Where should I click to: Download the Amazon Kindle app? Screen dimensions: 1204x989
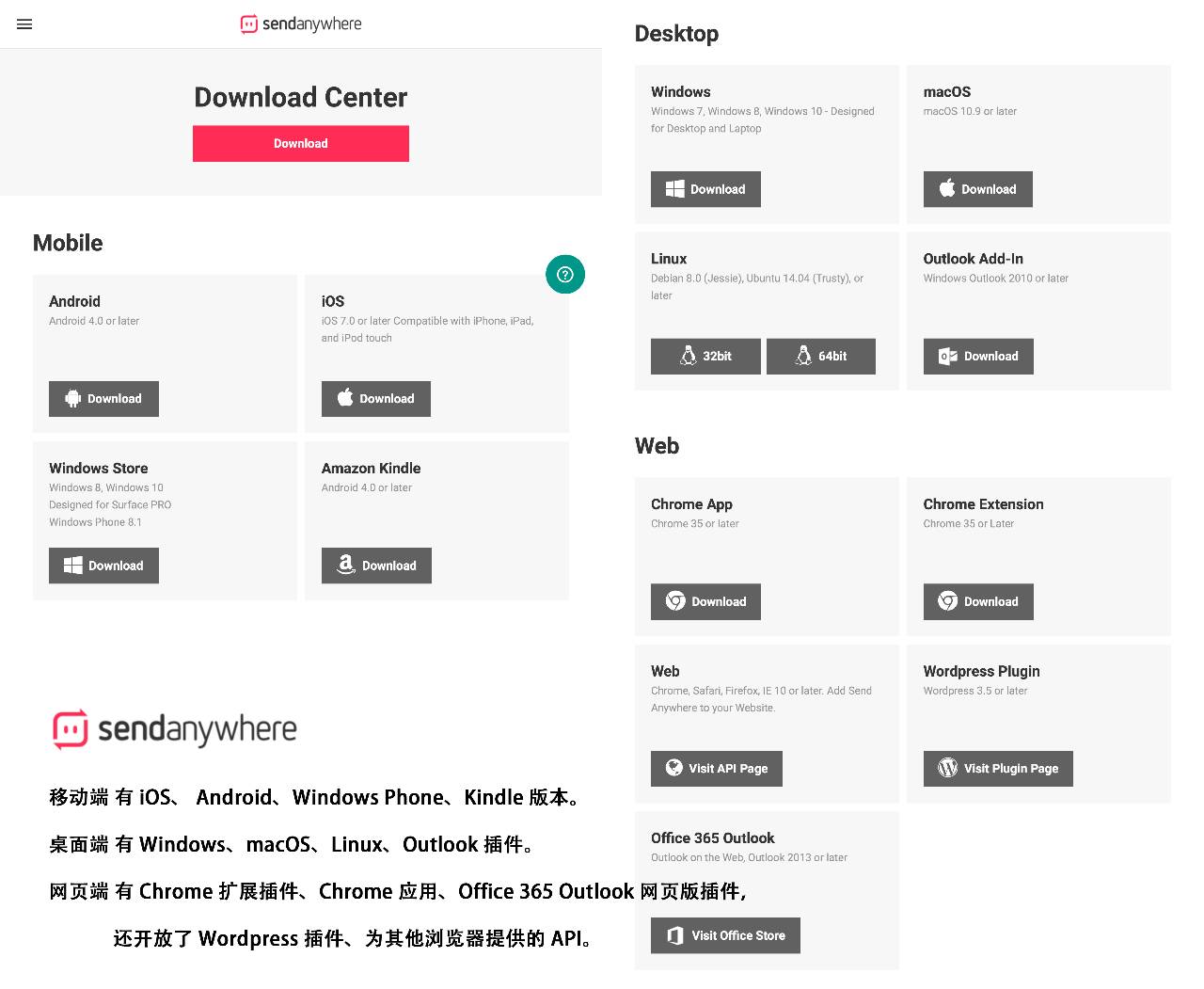pos(376,566)
